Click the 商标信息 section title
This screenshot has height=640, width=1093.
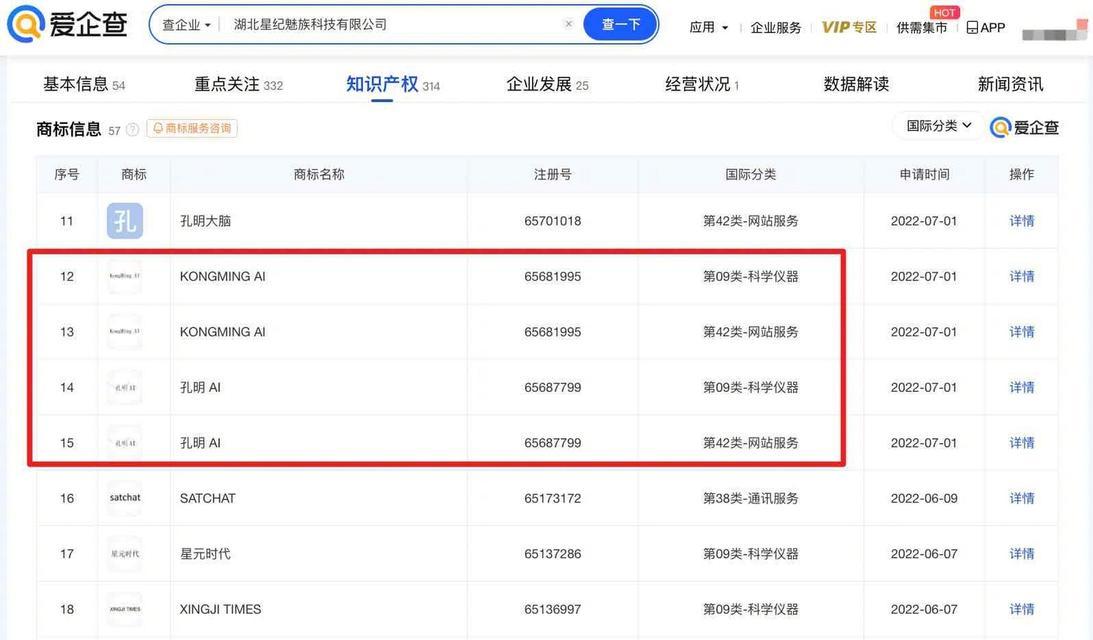pos(68,129)
